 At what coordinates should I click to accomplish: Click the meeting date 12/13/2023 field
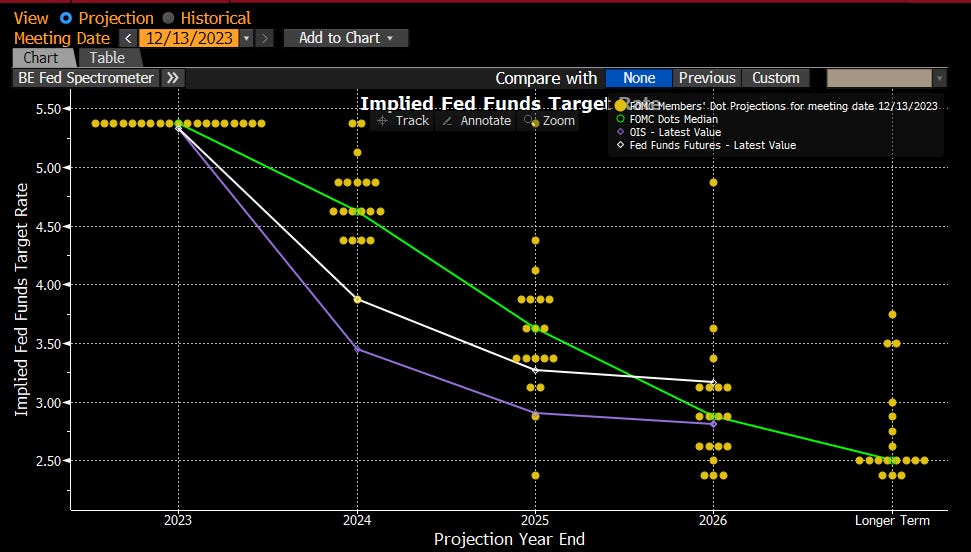188,38
